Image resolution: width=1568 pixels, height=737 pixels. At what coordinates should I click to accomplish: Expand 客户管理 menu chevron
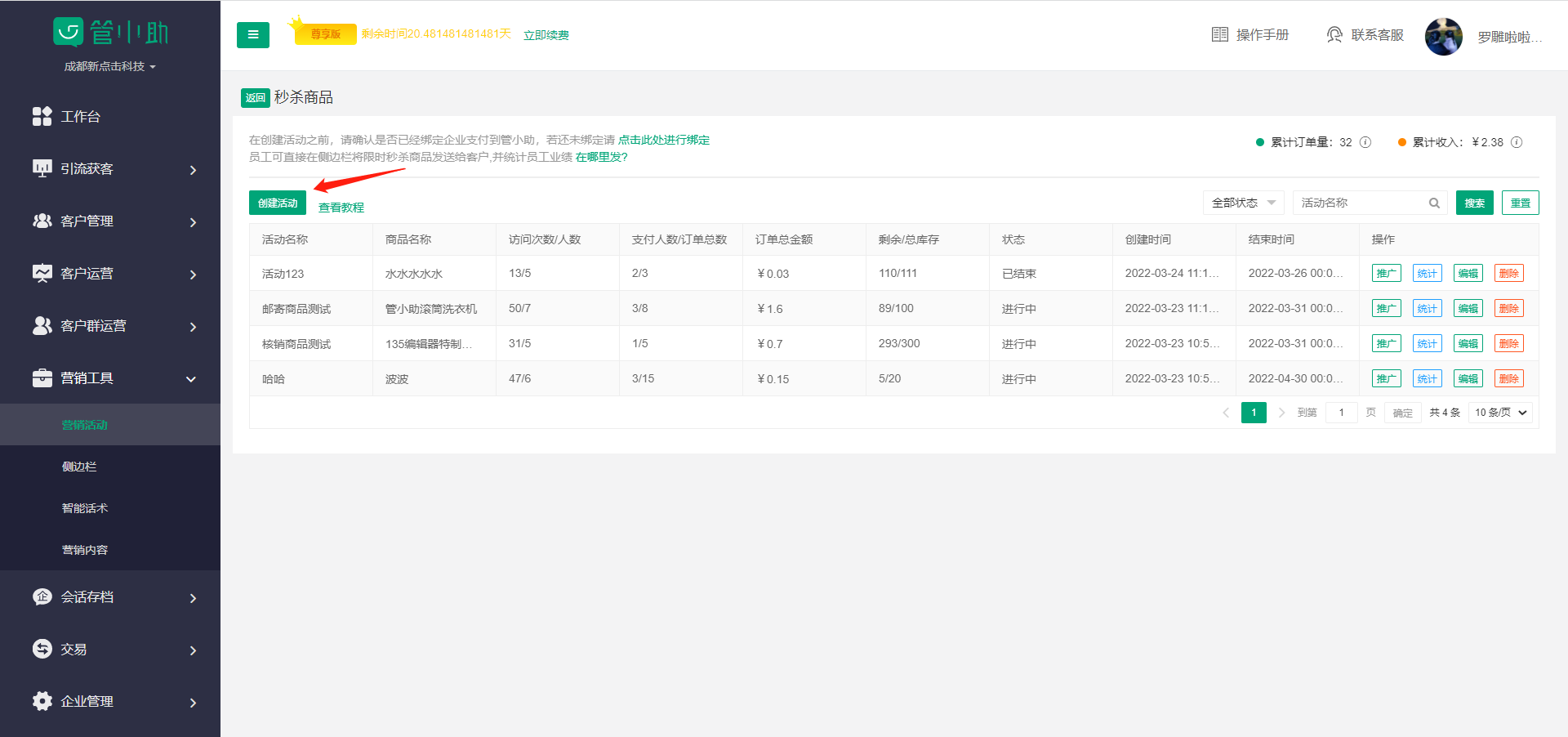194,222
